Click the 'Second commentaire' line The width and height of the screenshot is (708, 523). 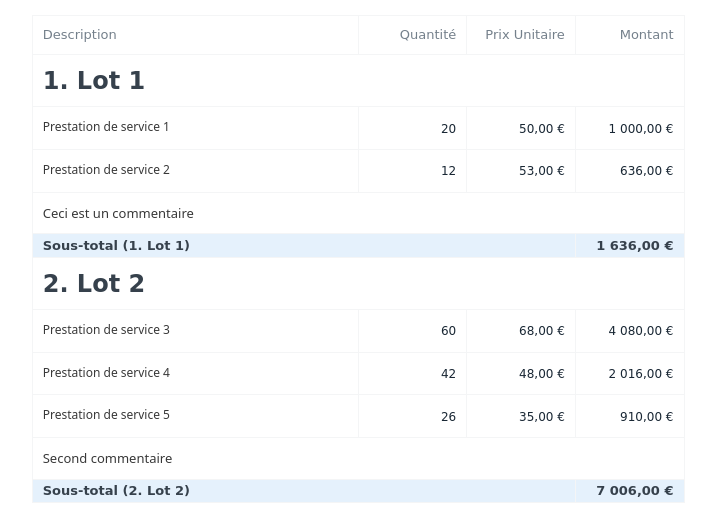(x=107, y=459)
